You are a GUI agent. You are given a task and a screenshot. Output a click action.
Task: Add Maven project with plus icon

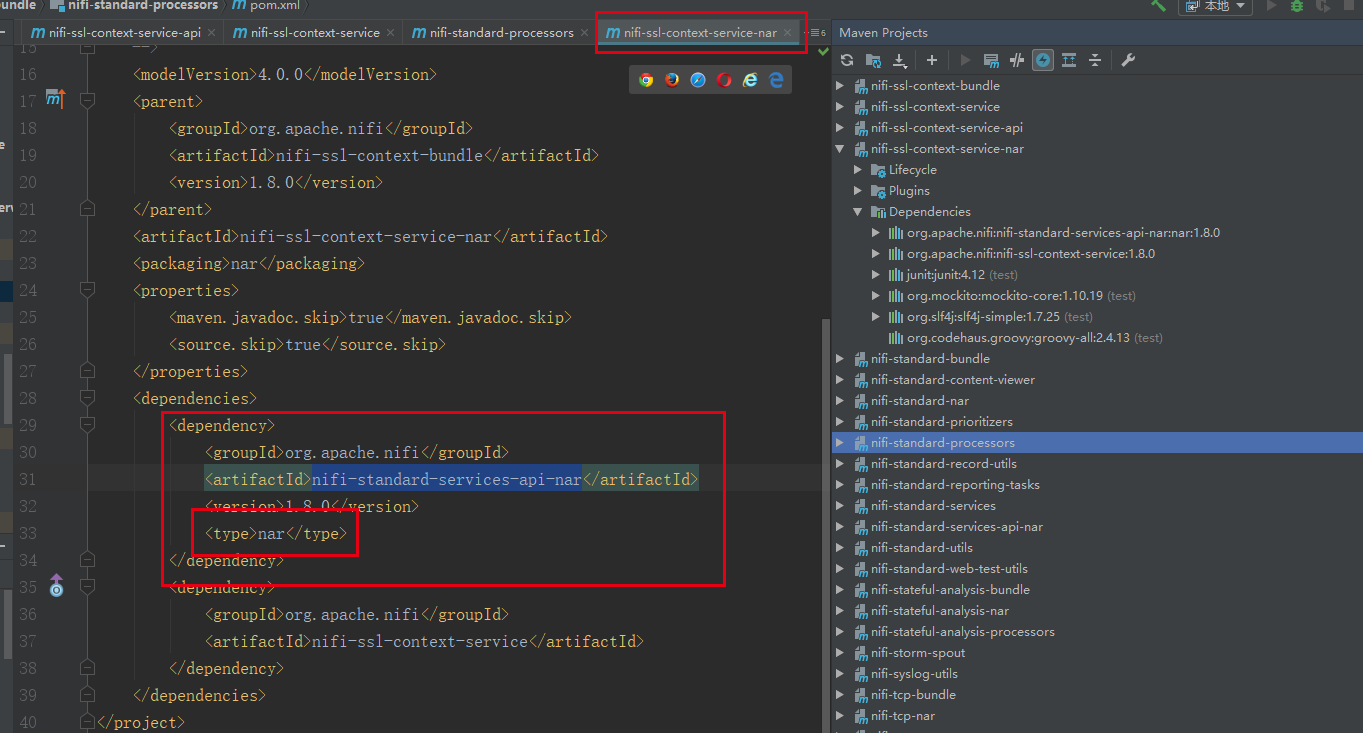(x=932, y=60)
